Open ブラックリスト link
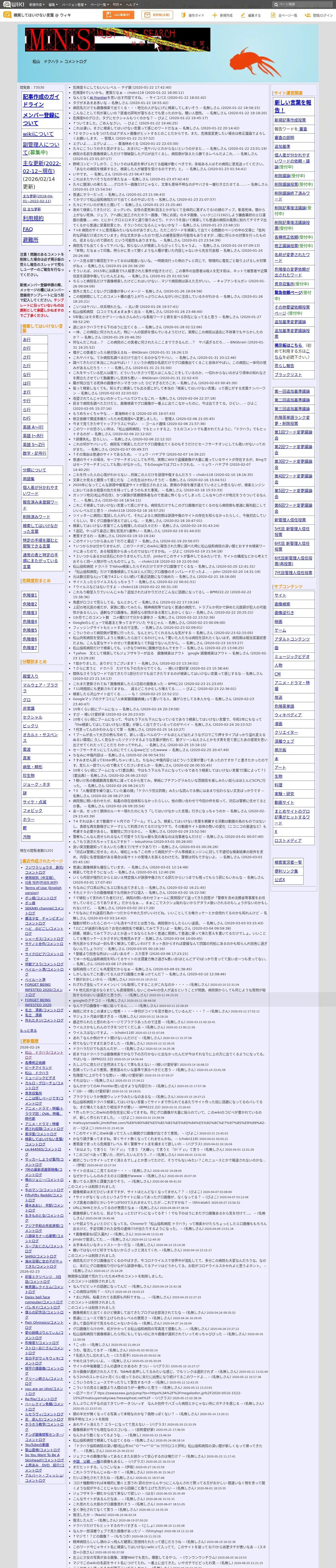Screen dimensions: 336x1568 click(x=288, y=375)
